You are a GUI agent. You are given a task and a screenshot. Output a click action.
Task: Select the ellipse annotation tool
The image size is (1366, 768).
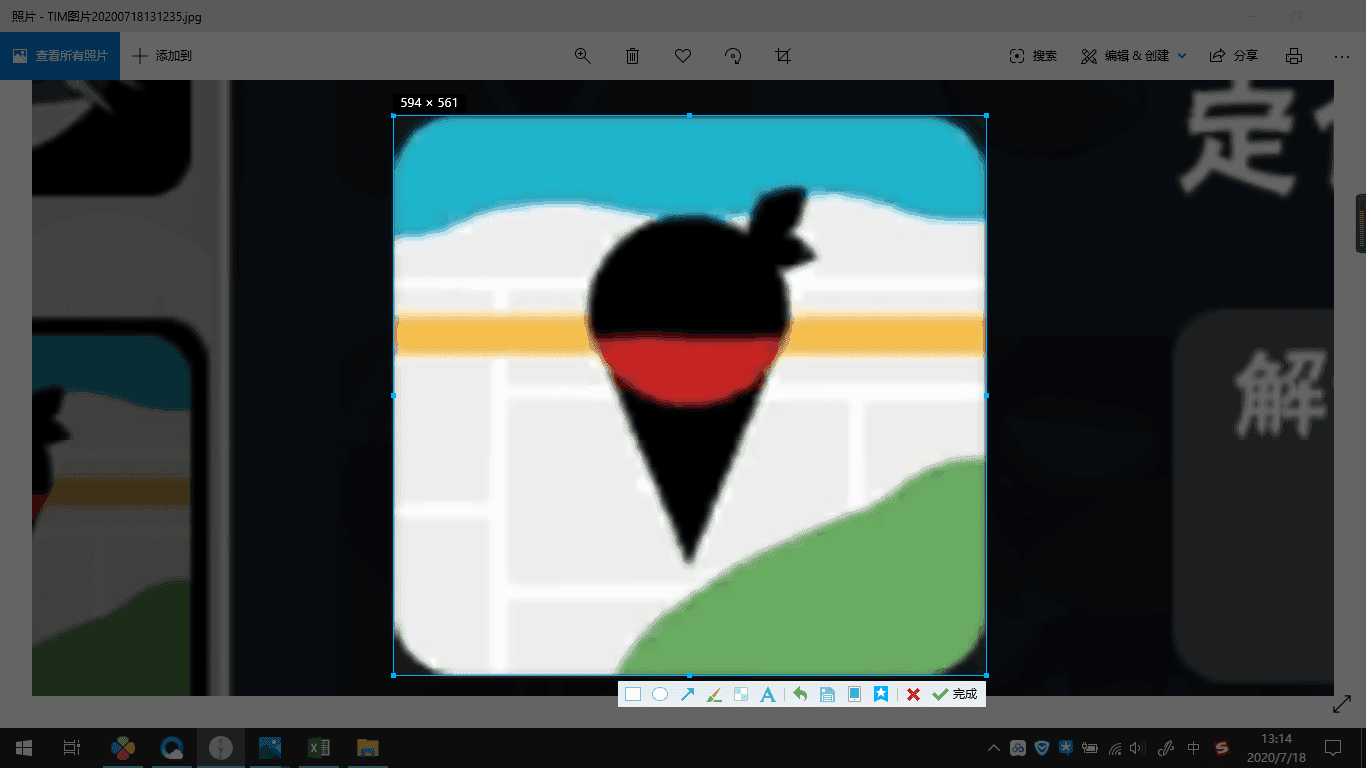[660, 694]
